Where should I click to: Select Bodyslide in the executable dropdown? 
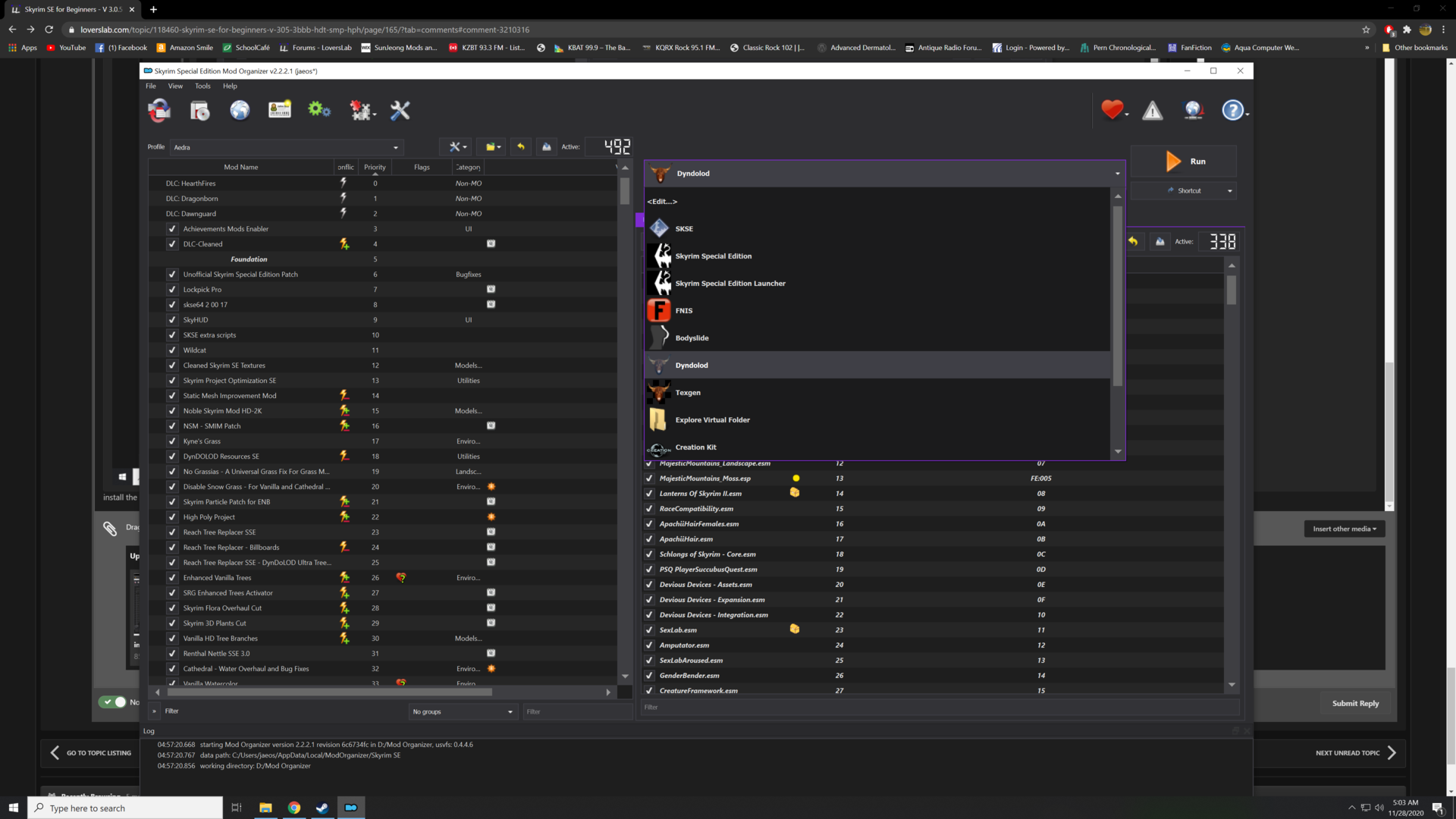pos(877,337)
